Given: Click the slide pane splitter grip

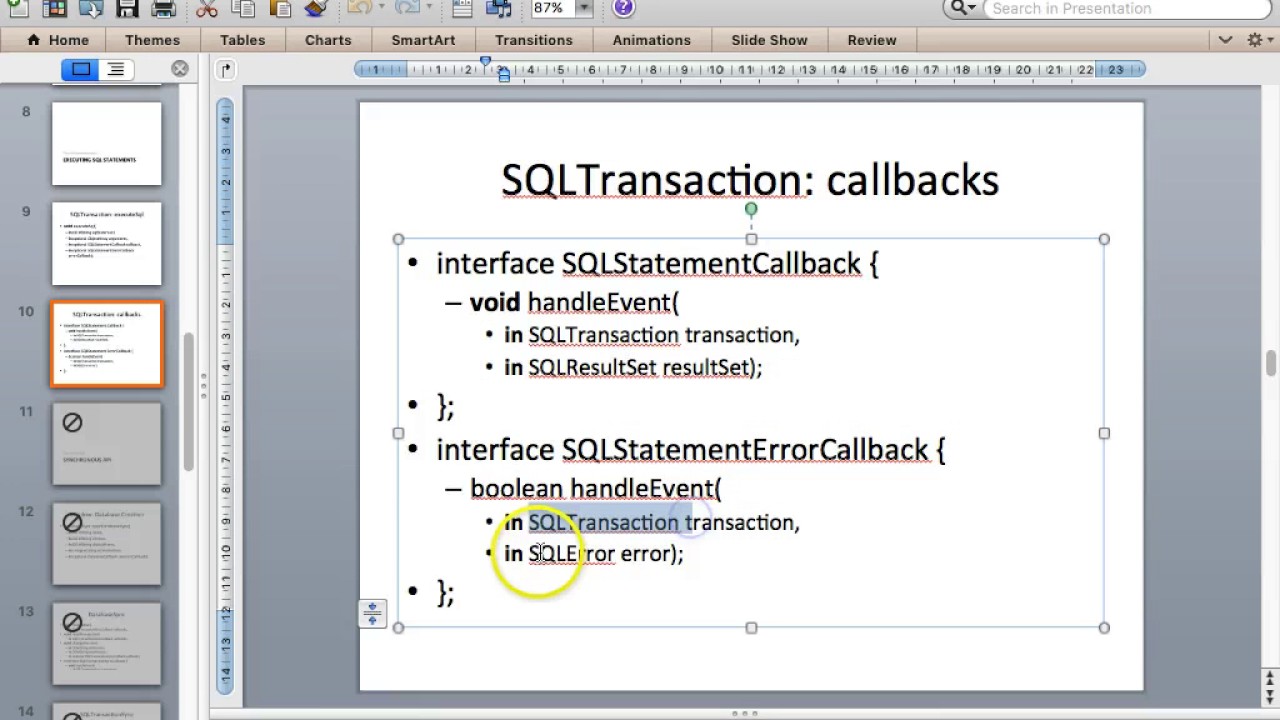Looking at the screenshot, I should pyautogui.click(x=204, y=385).
